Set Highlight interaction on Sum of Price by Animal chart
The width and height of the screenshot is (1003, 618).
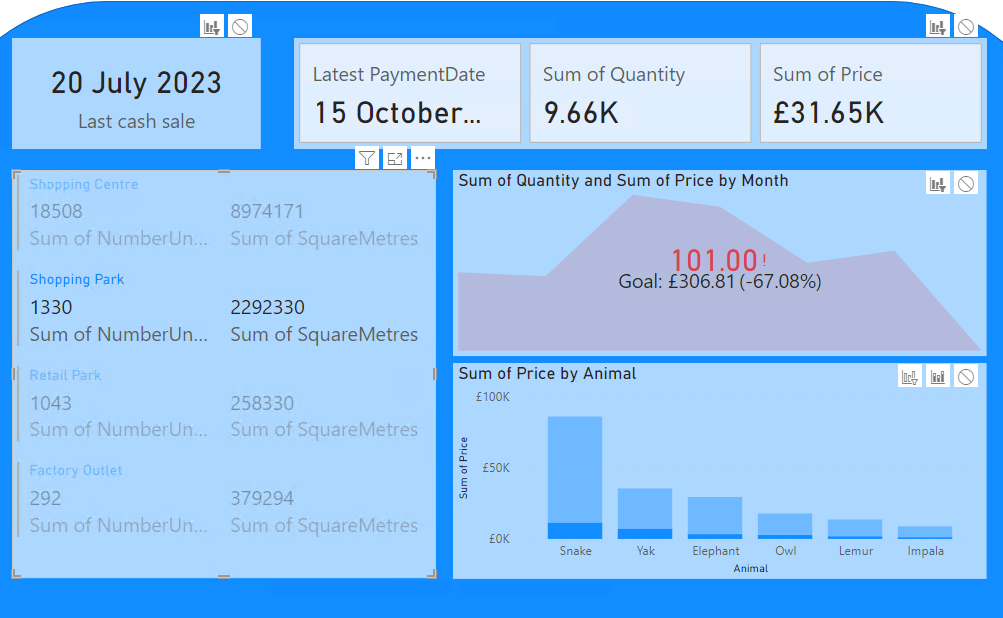(x=938, y=377)
